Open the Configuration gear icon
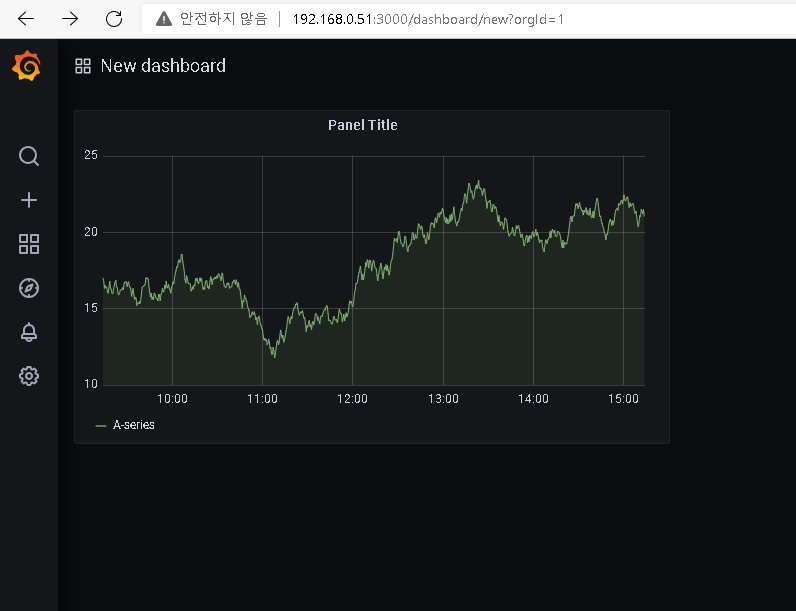The image size is (796, 611). pyautogui.click(x=29, y=376)
